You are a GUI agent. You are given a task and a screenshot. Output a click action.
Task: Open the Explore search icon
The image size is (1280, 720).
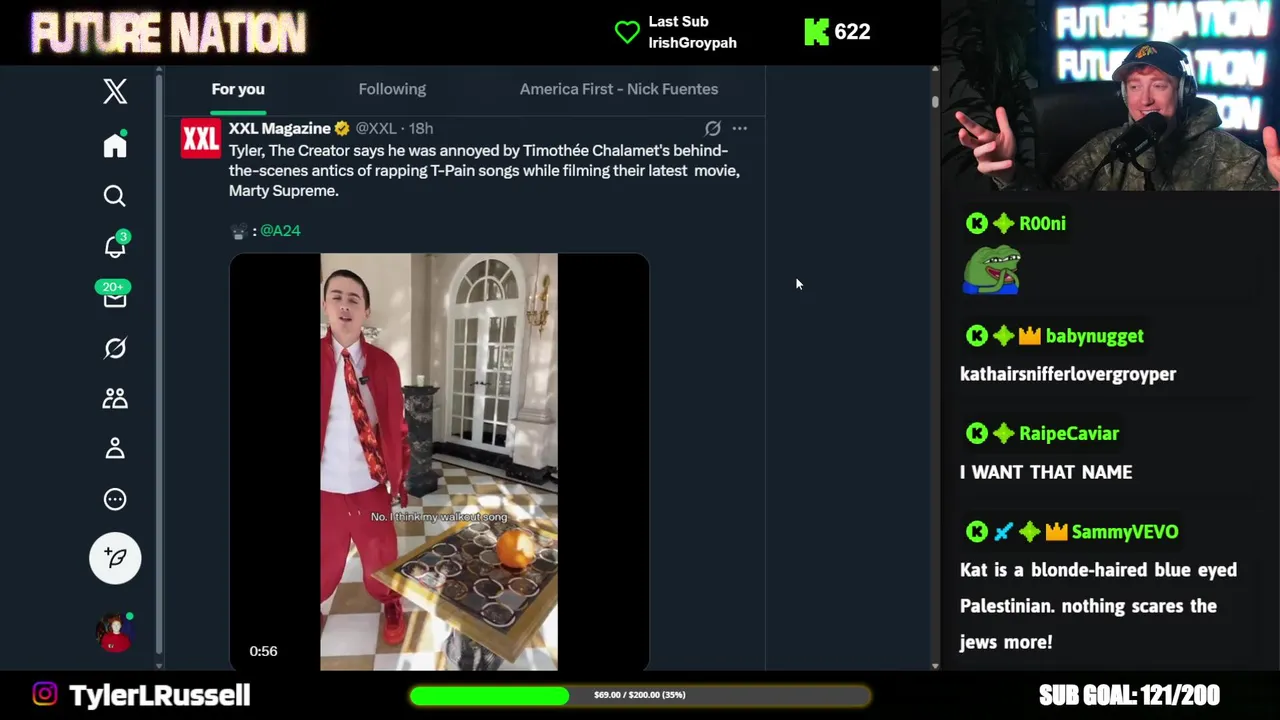[x=115, y=196]
